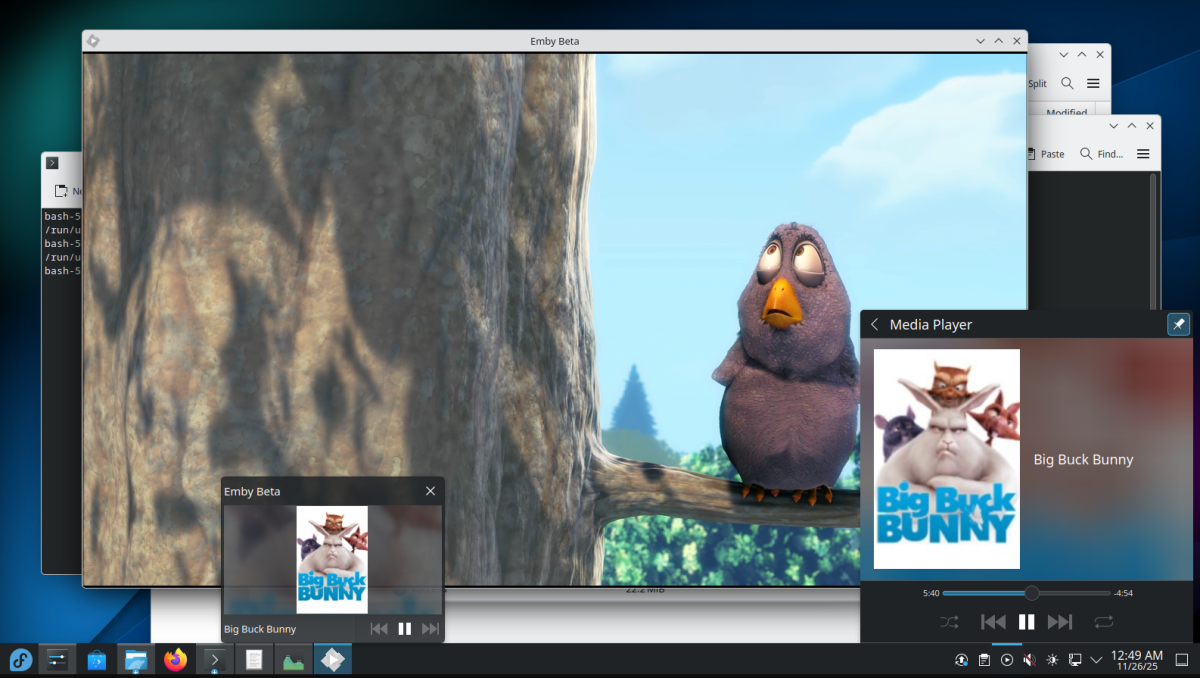
Task: Show desktop using the peek button
Action: (x=1181, y=660)
